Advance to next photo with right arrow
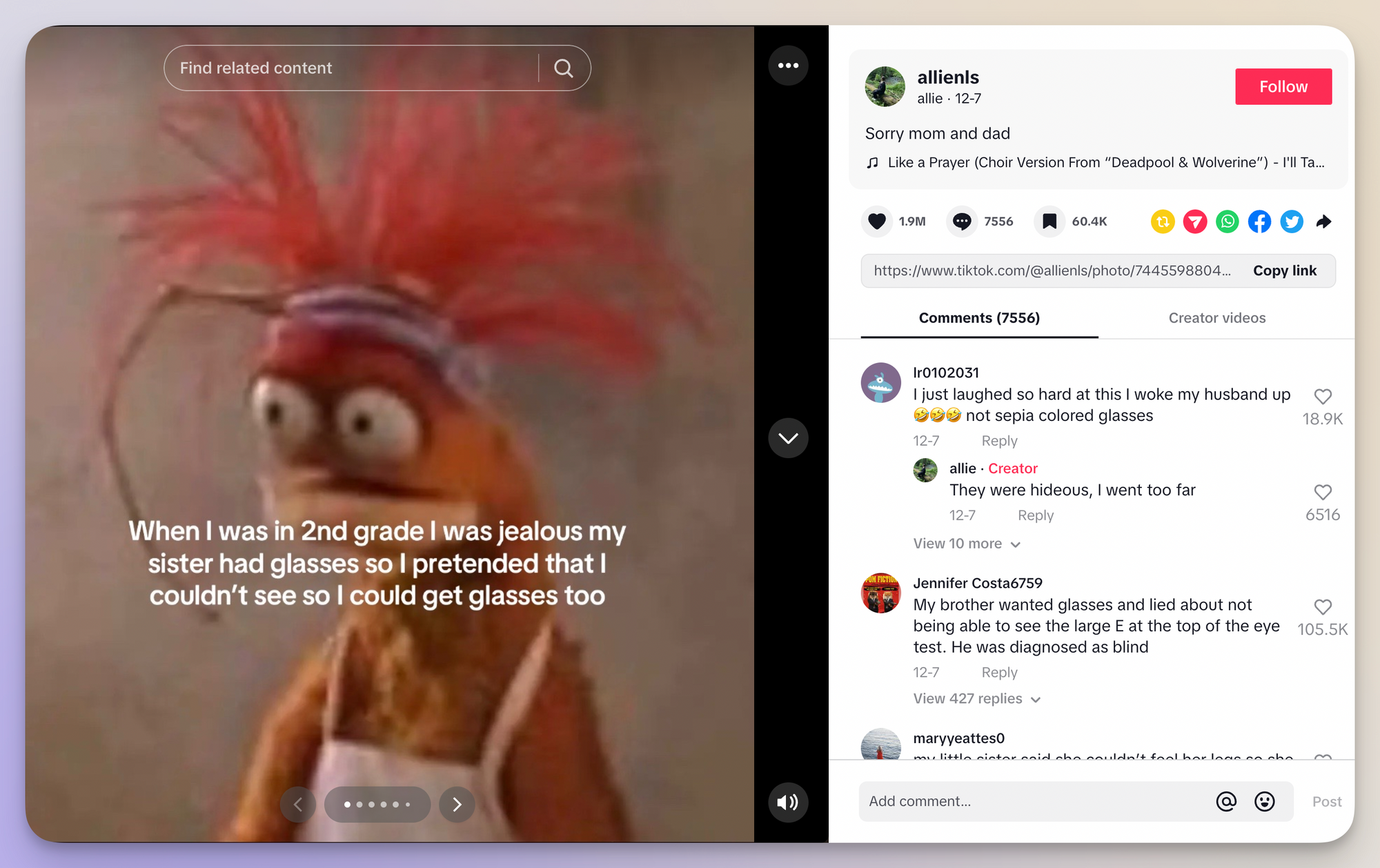 (x=457, y=805)
